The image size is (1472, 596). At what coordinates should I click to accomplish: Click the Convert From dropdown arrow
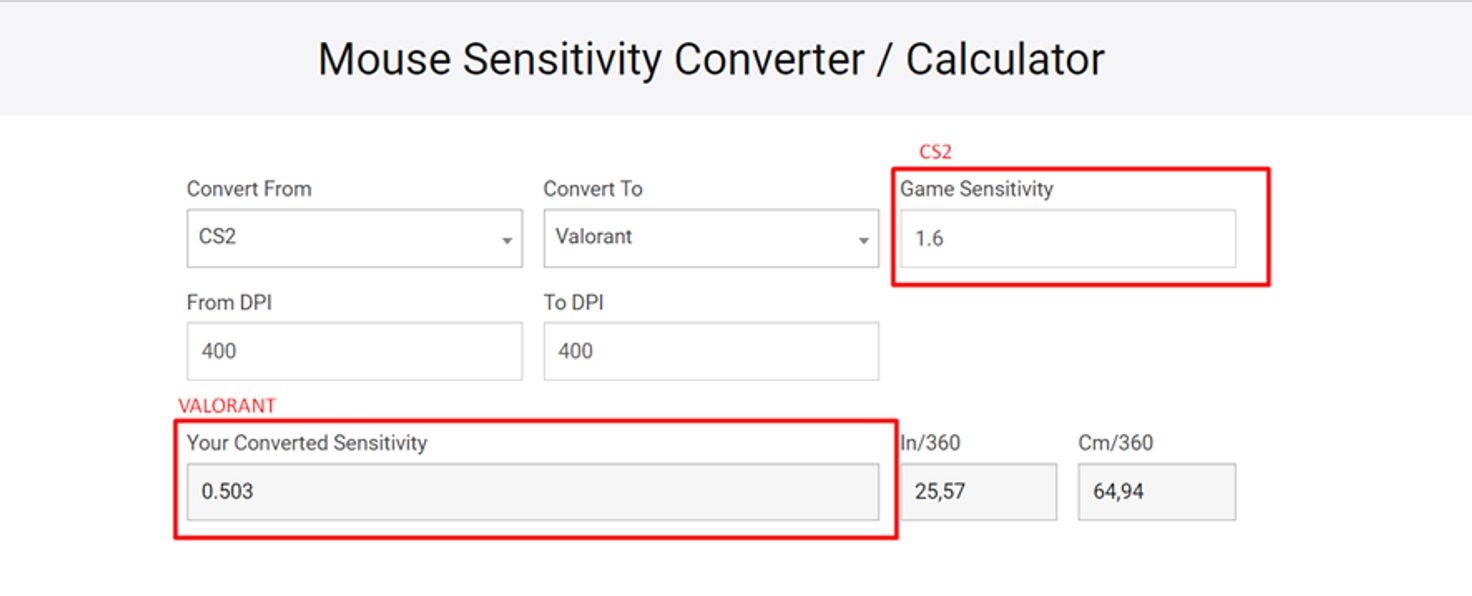click(x=509, y=240)
